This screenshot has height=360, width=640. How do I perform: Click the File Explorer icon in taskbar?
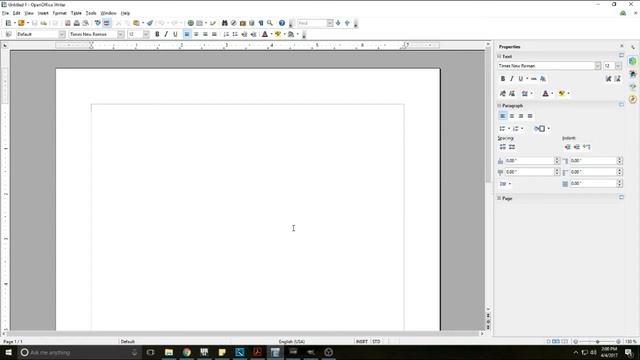169,352
